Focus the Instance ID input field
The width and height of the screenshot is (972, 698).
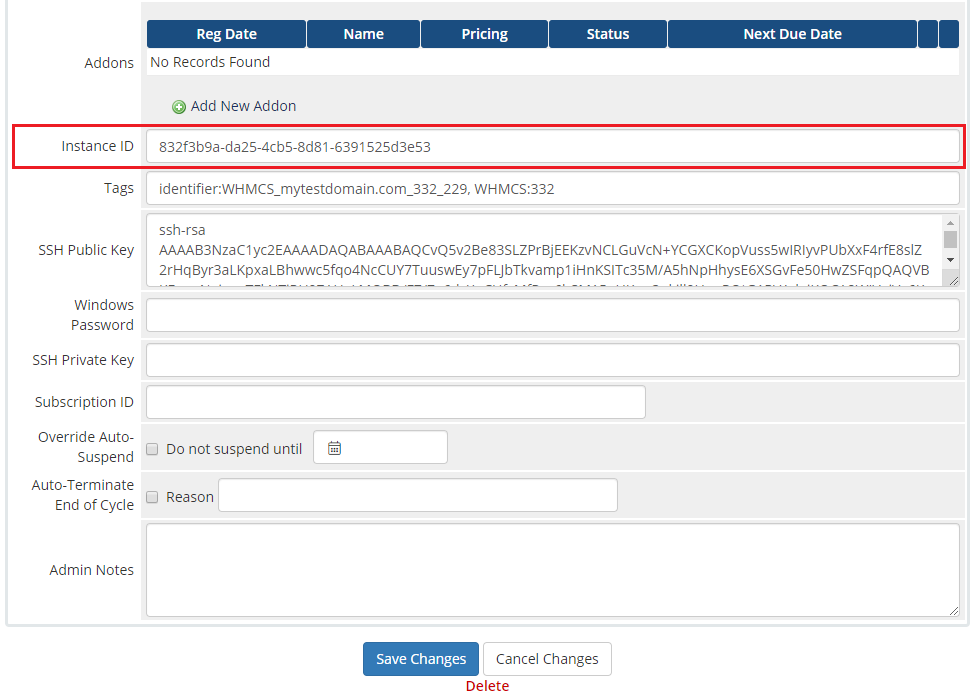(553, 147)
